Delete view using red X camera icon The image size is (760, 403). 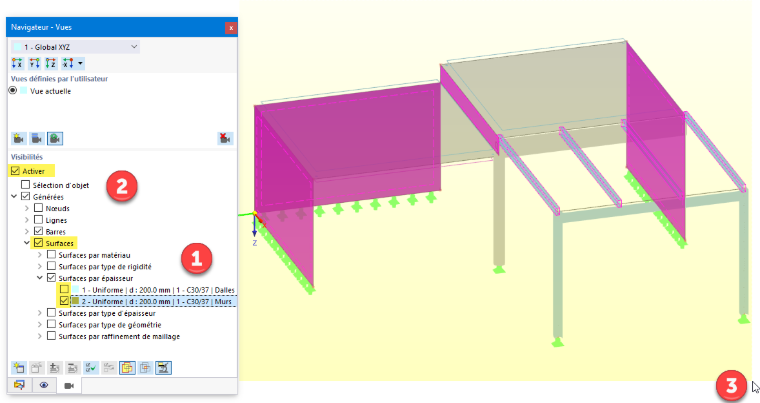225,139
